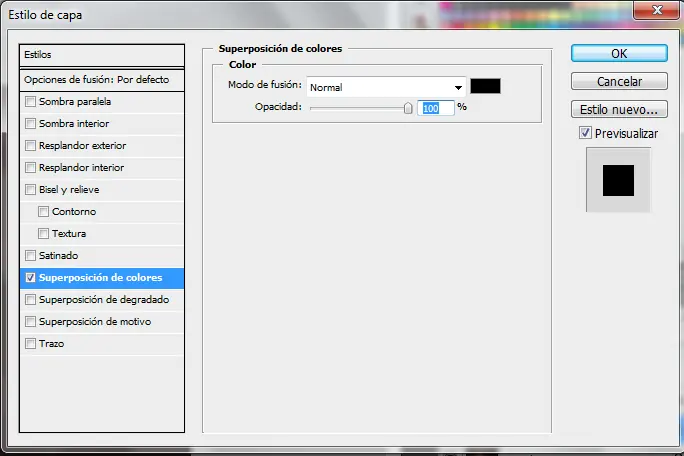The width and height of the screenshot is (684, 456).
Task: Open the Bisel y relieve row
Action: [x=102, y=190]
